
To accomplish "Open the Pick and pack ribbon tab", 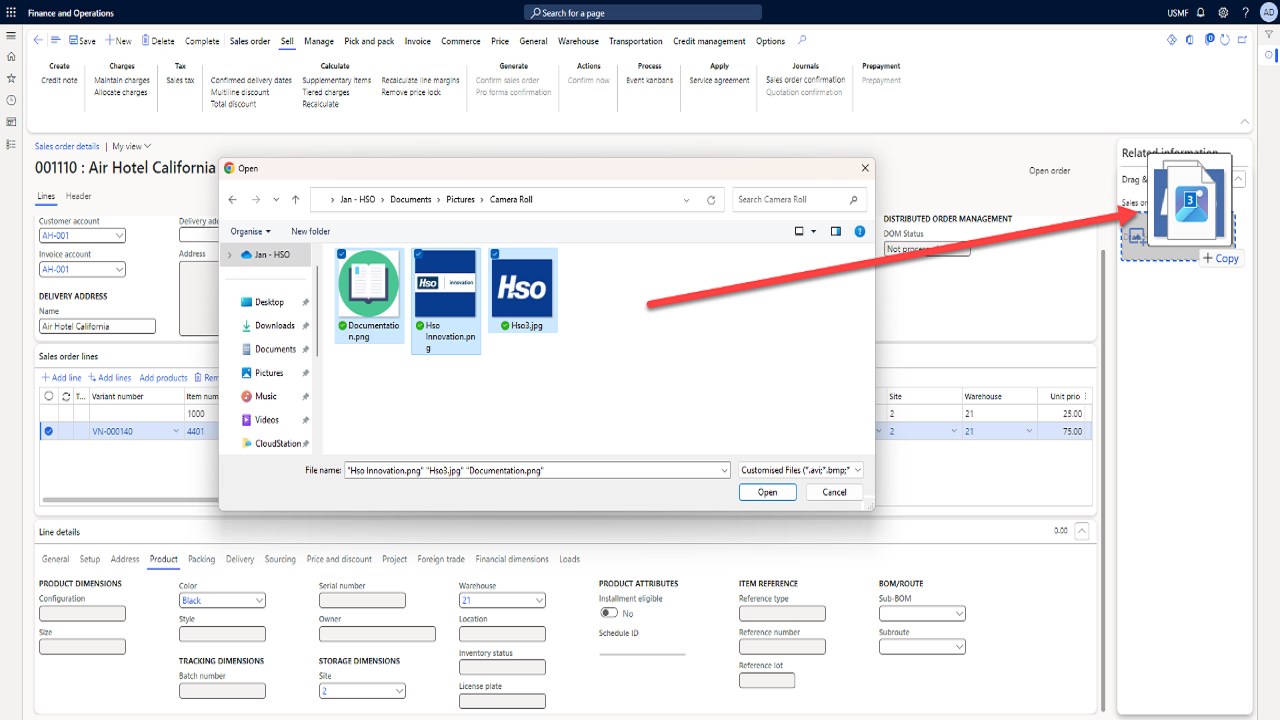I will point(369,41).
